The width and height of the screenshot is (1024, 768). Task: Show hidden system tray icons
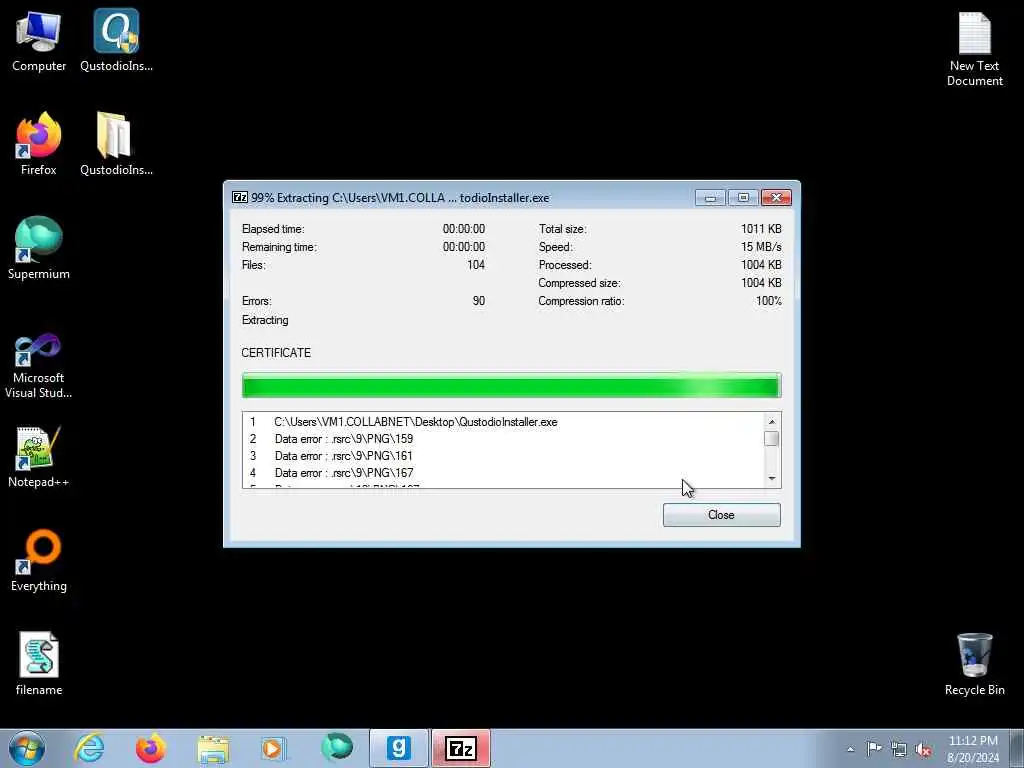[850, 749]
